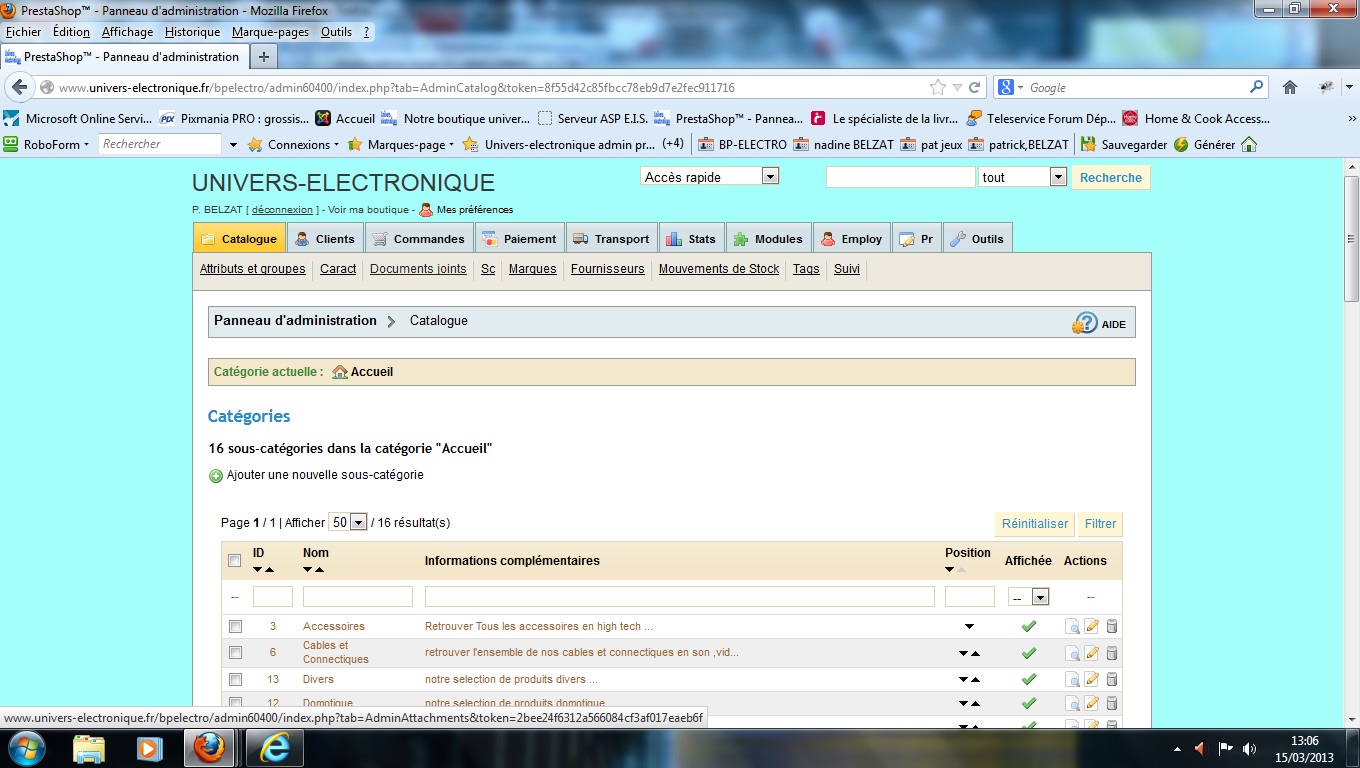The height and width of the screenshot is (768, 1360).
Task: Show hidden icons in the system tray
Action: click(1176, 748)
